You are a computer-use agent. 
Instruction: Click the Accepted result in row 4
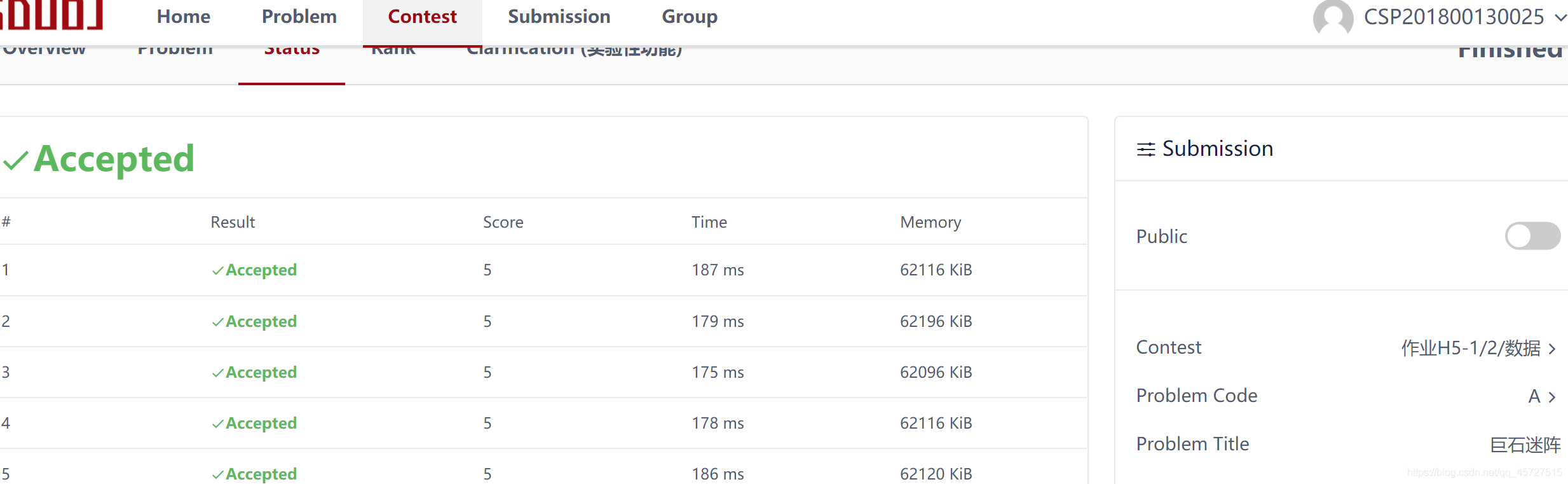(254, 424)
